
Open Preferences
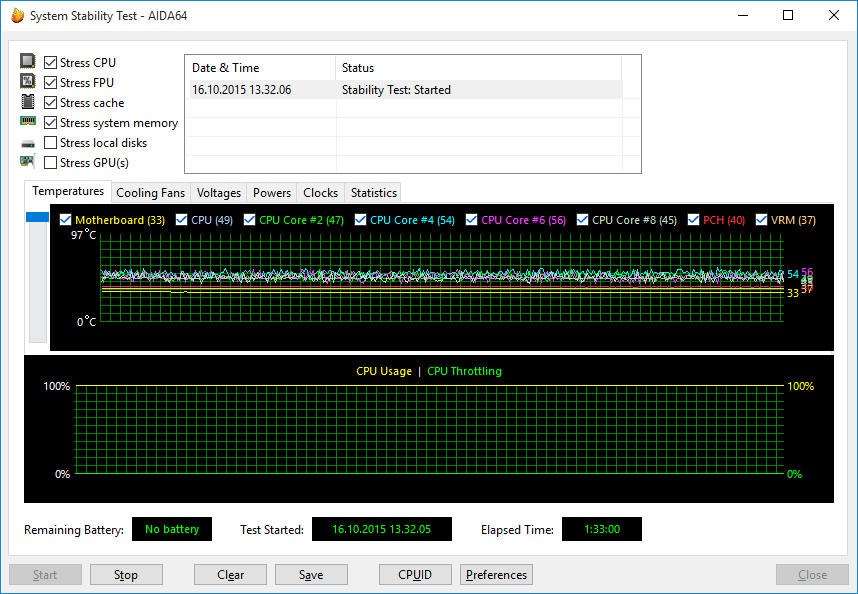496,575
